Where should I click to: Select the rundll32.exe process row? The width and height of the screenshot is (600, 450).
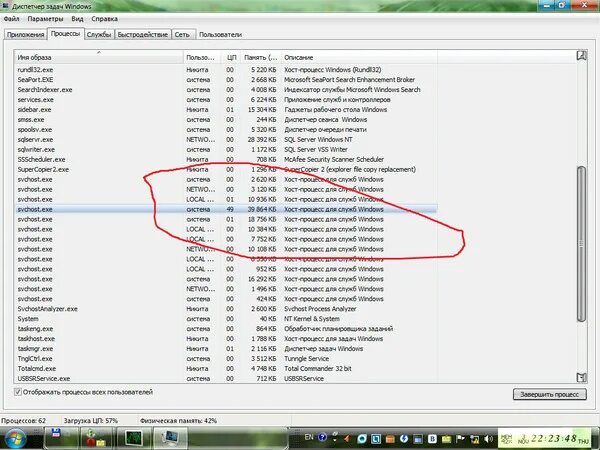tap(226, 70)
